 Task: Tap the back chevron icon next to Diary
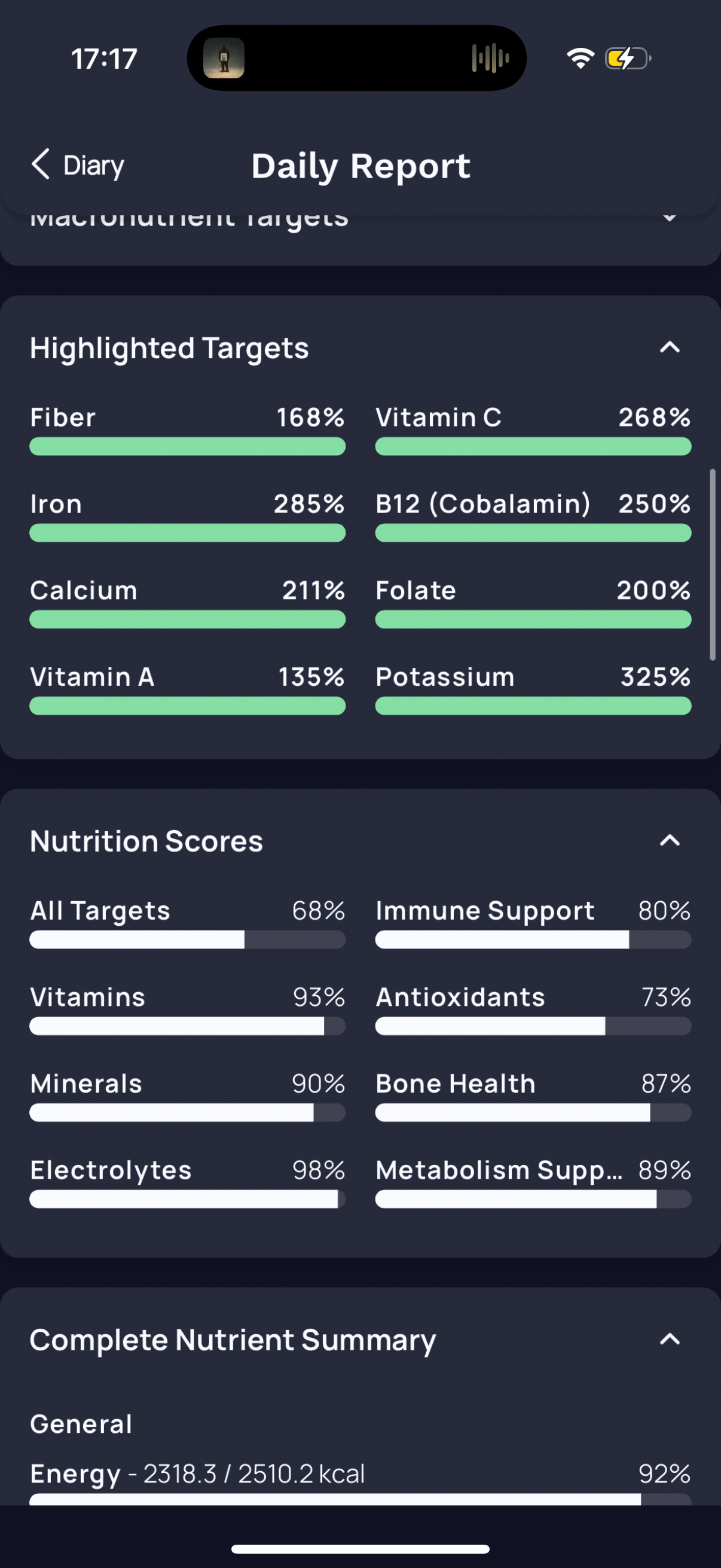click(41, 164)
